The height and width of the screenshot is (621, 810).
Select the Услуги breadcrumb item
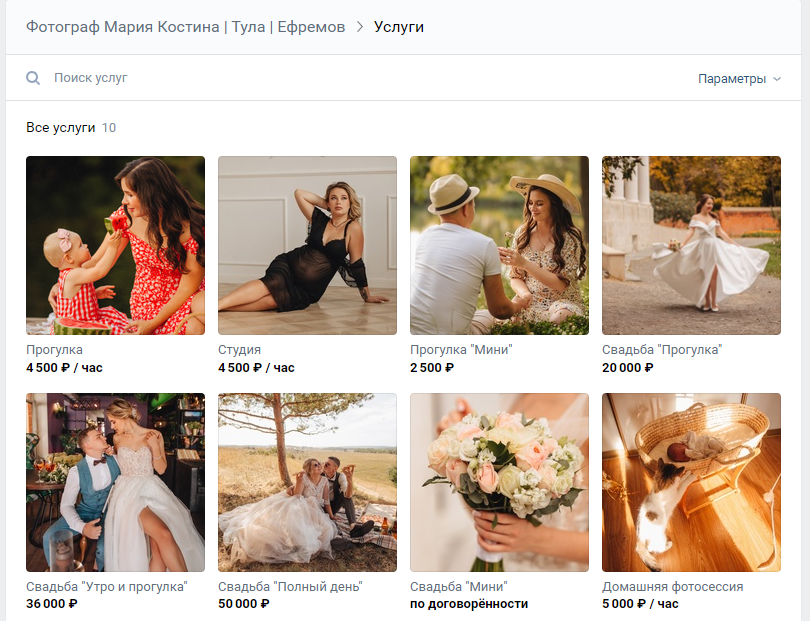(x=399, y=27)
